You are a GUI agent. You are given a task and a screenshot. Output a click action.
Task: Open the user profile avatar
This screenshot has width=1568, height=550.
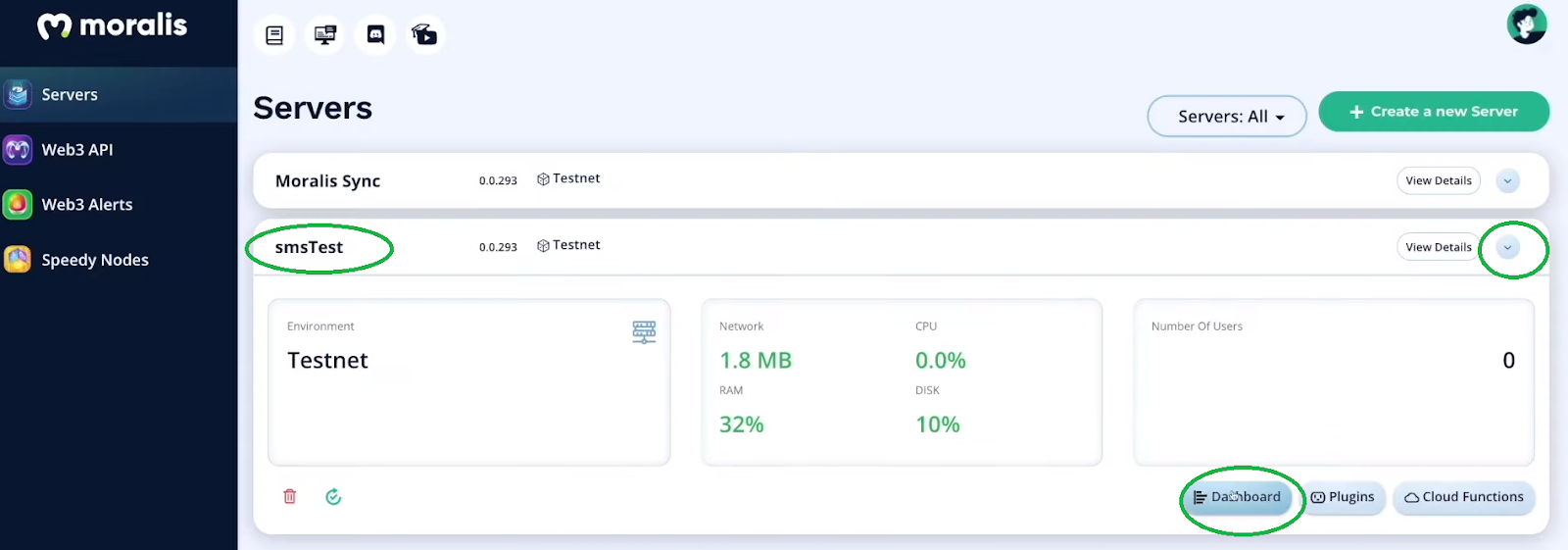(1527, 25)
